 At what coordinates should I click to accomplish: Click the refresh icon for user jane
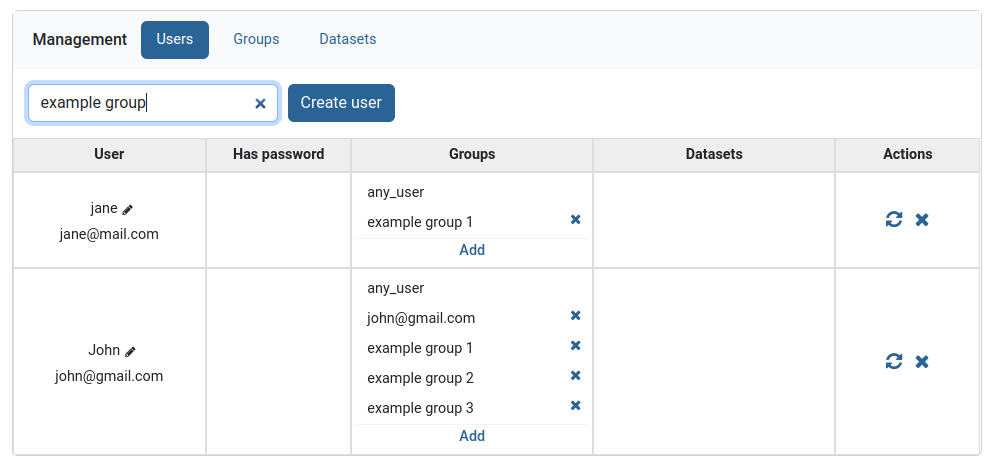[x=894, y=220]
